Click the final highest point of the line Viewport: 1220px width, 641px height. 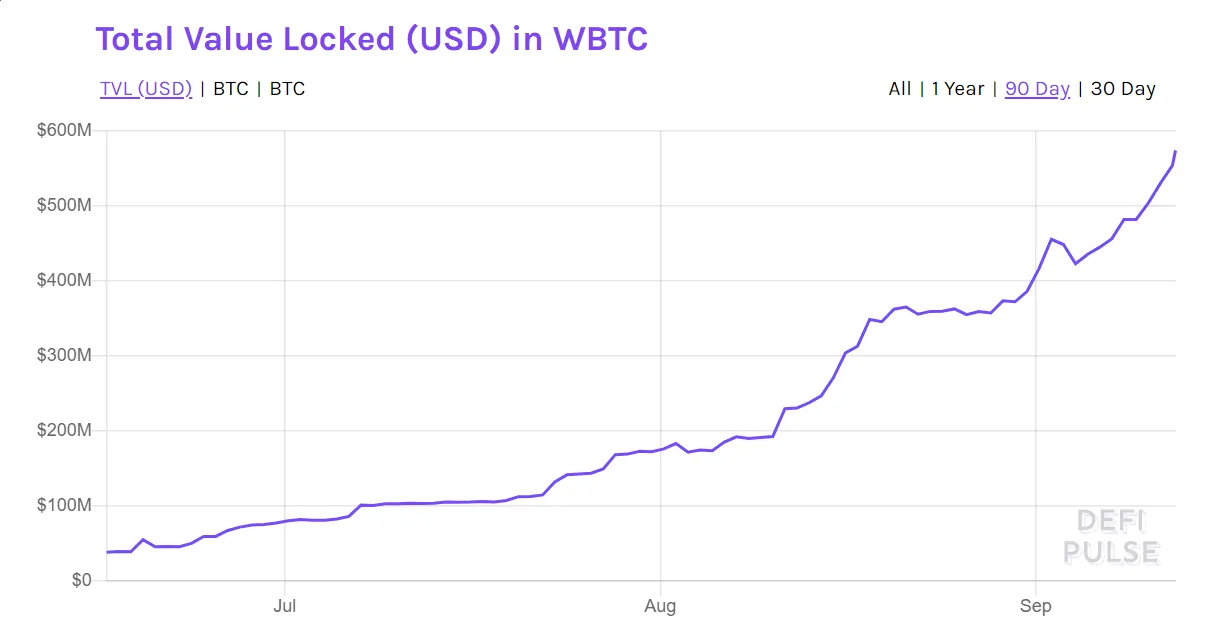[1175, 151]
